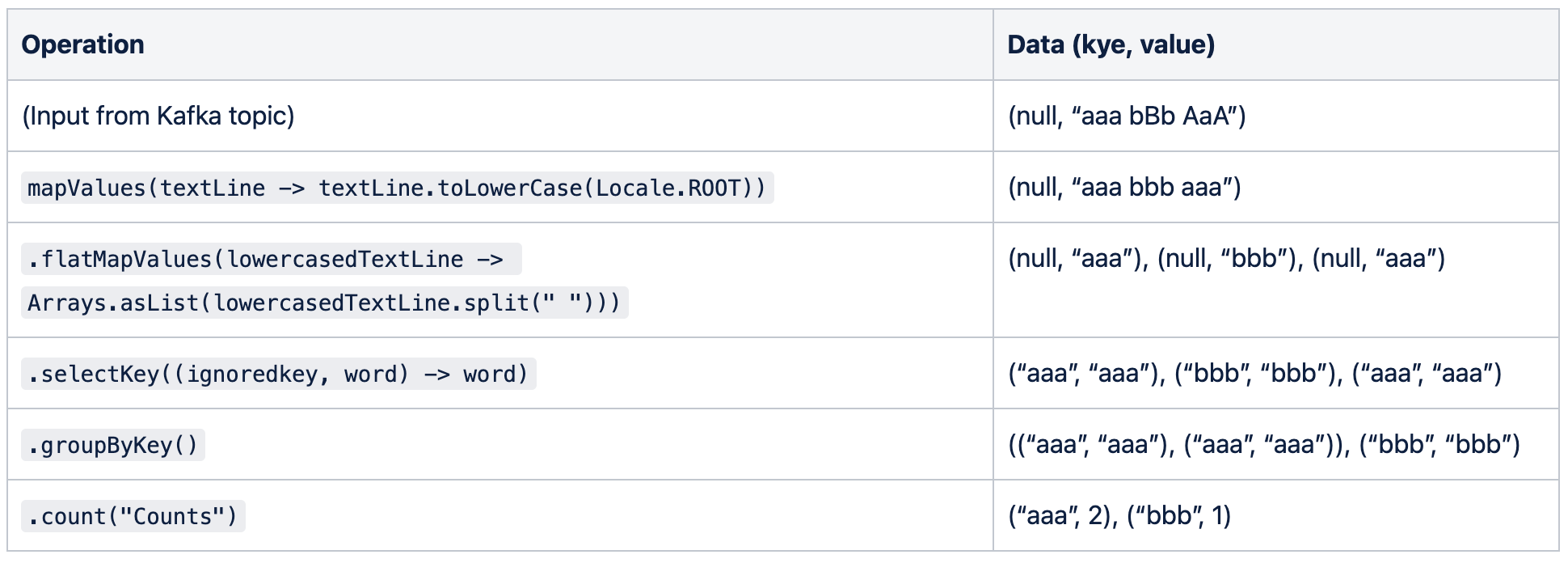Click the "(Input from Kafka topic)" cell text
This screenshot has height=563, width=1568.
point(158,116)
